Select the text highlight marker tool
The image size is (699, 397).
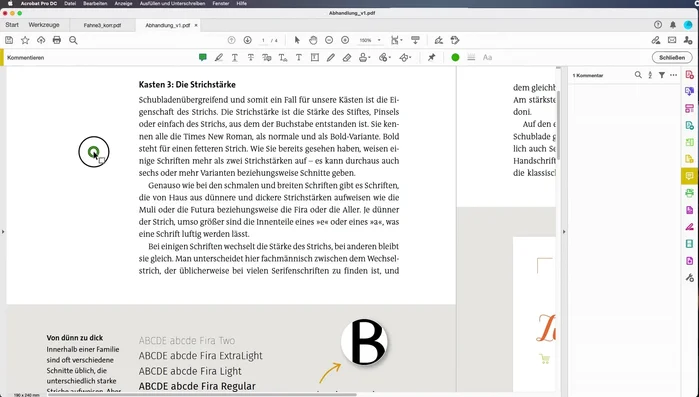(x=218, y=57)
